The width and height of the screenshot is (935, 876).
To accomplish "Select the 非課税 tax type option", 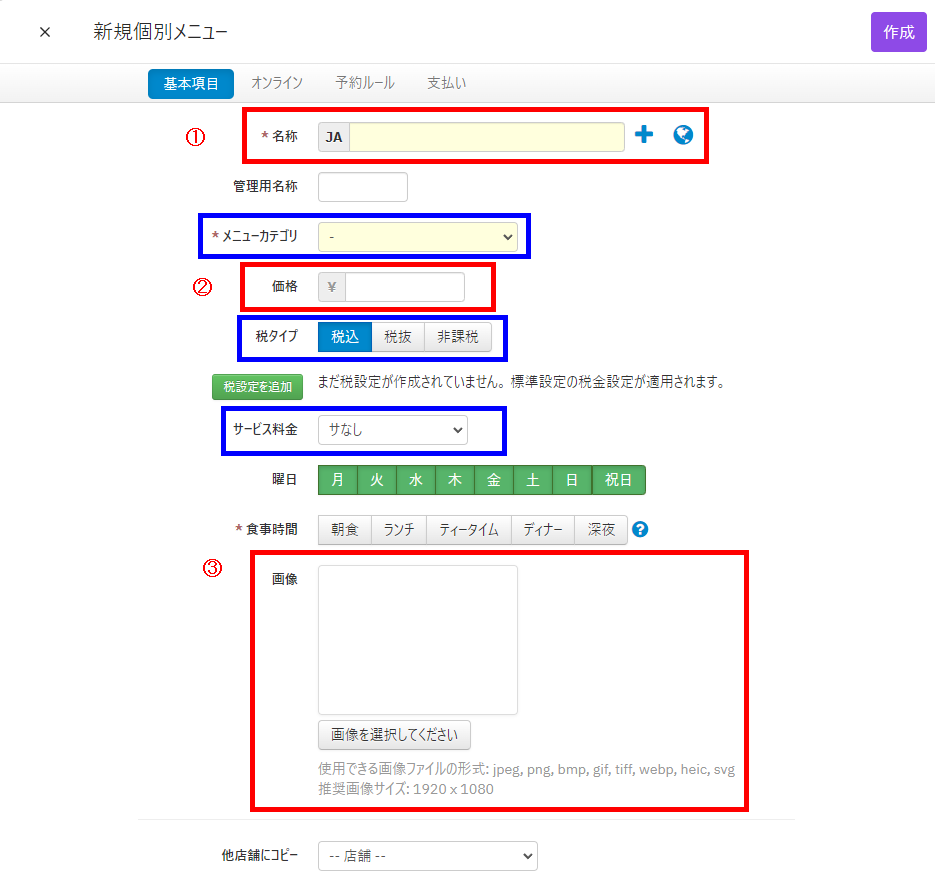I will point(458,337).
